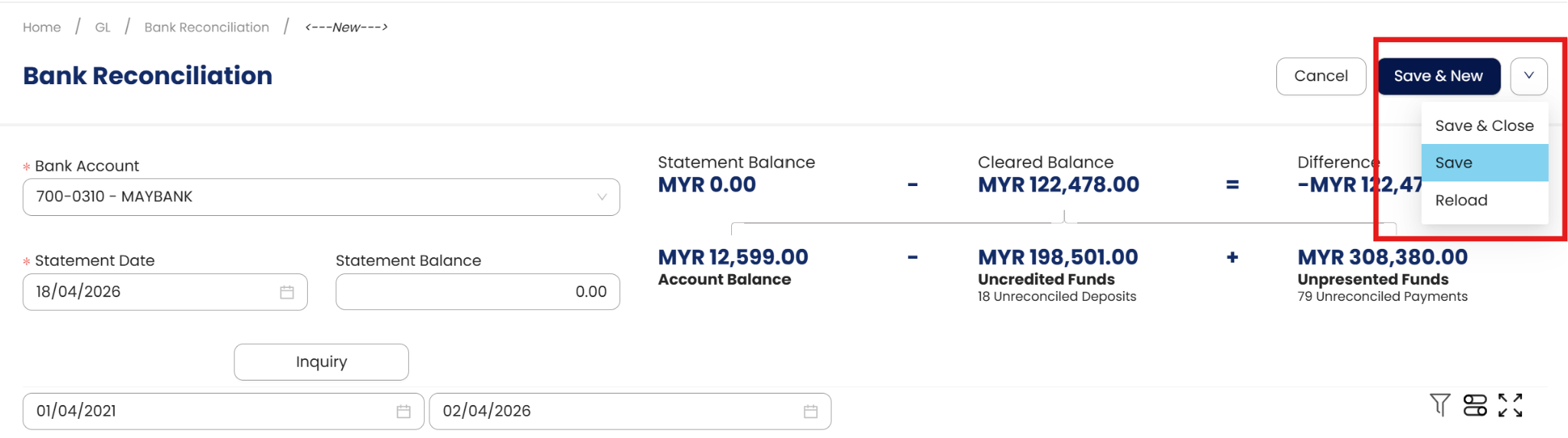This screenshot has width=1568, height=438.
Task: Choose Save in the dropdown menu
Action: 1484,163
